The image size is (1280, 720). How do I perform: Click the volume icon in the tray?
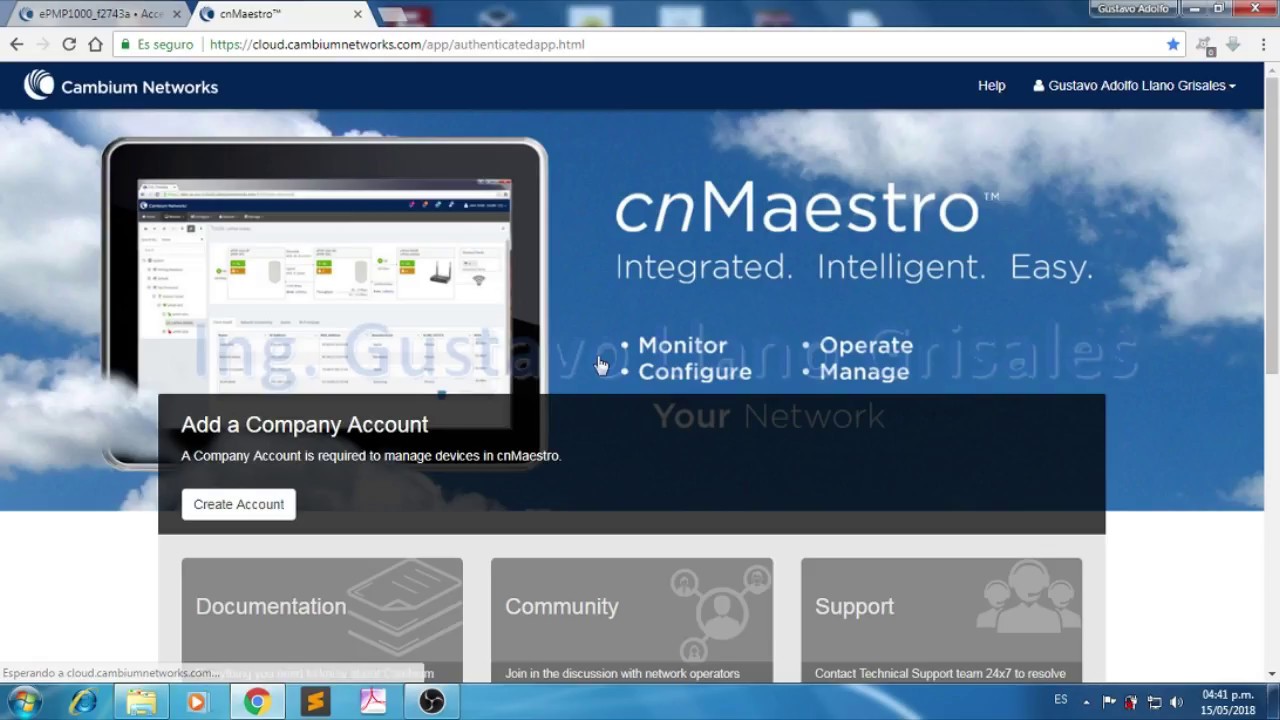(1176, 702)
